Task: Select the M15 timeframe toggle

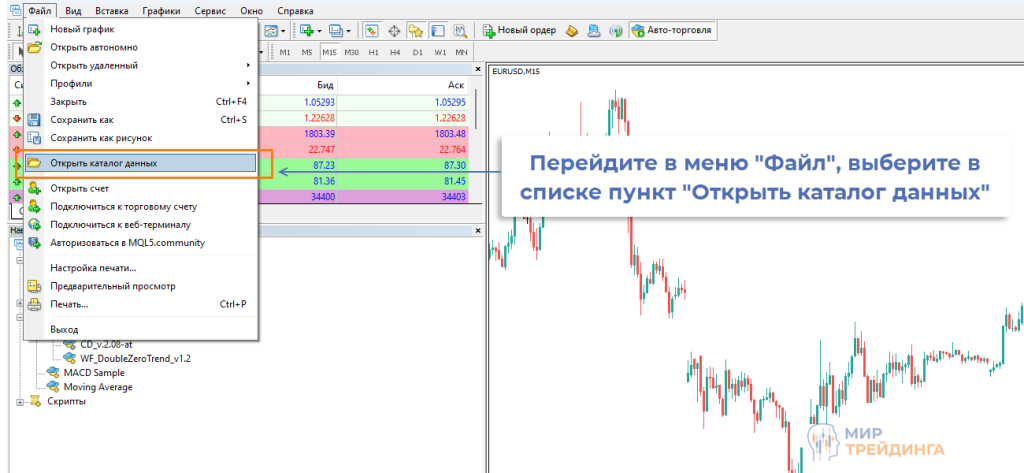Action: coord(329,51)
